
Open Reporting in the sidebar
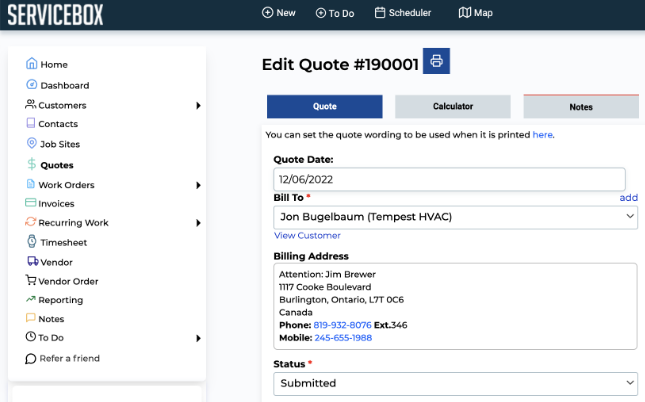(60, 300)
